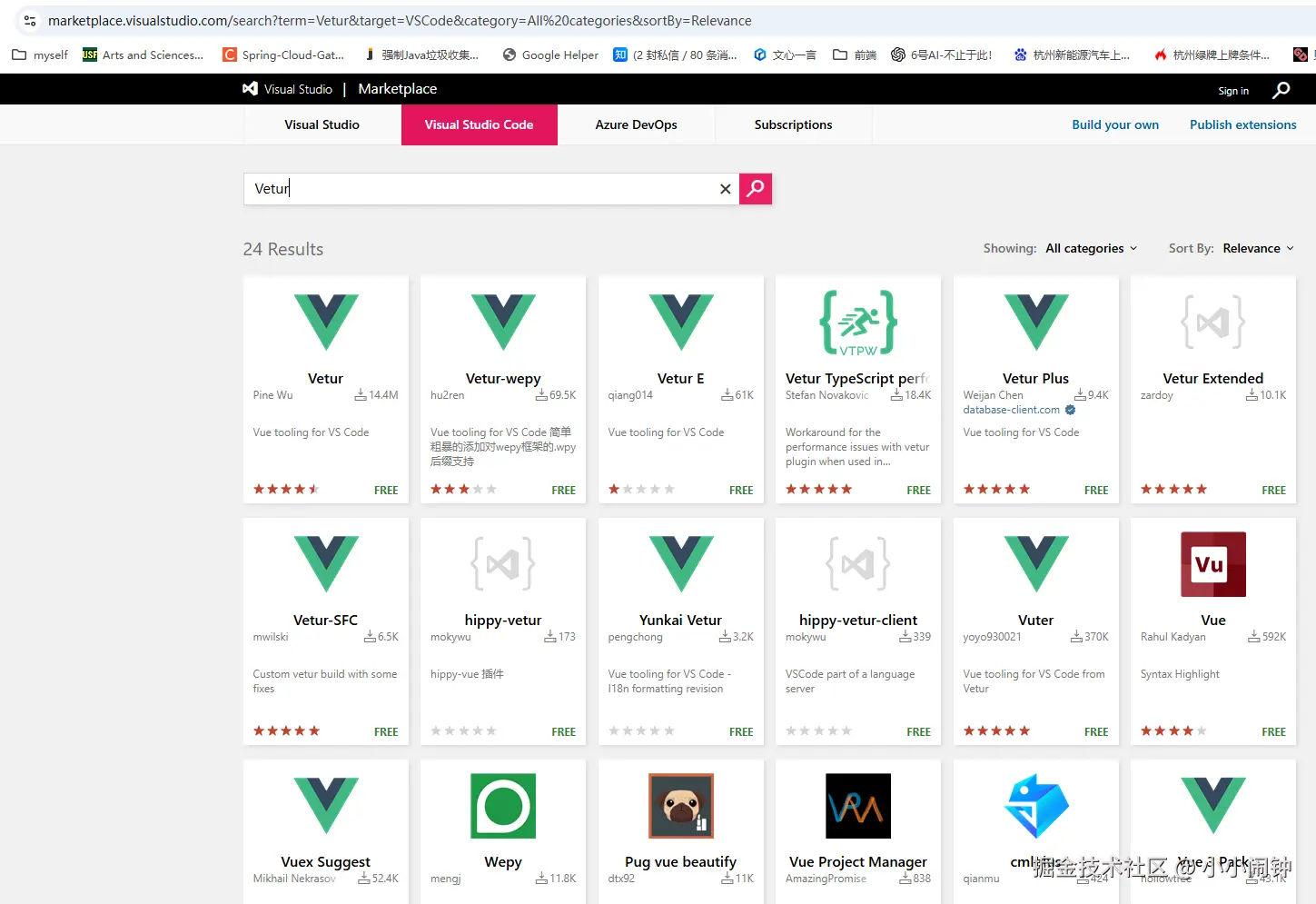Open the Vetur Extended placeholder icon

(1213, 322)
